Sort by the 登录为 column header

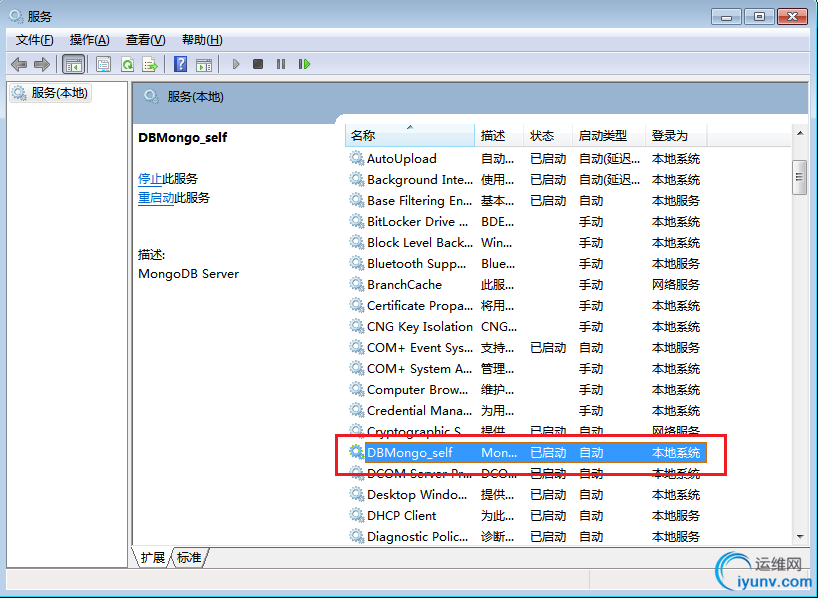point(676,136)
